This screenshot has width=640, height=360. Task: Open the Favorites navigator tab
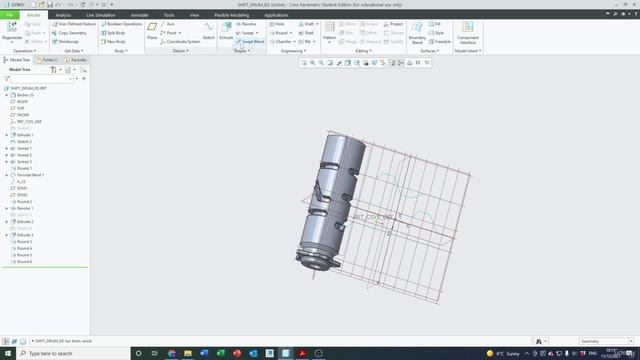tap(76, 60)
